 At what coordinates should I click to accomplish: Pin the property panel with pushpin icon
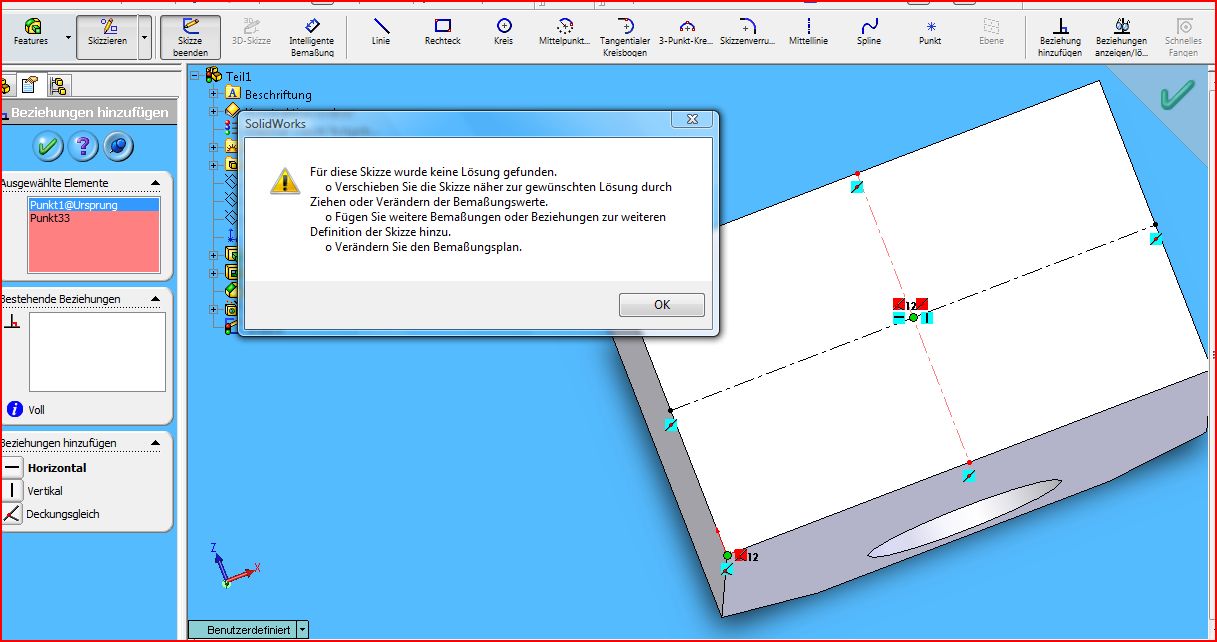click(x=119, y=146)
